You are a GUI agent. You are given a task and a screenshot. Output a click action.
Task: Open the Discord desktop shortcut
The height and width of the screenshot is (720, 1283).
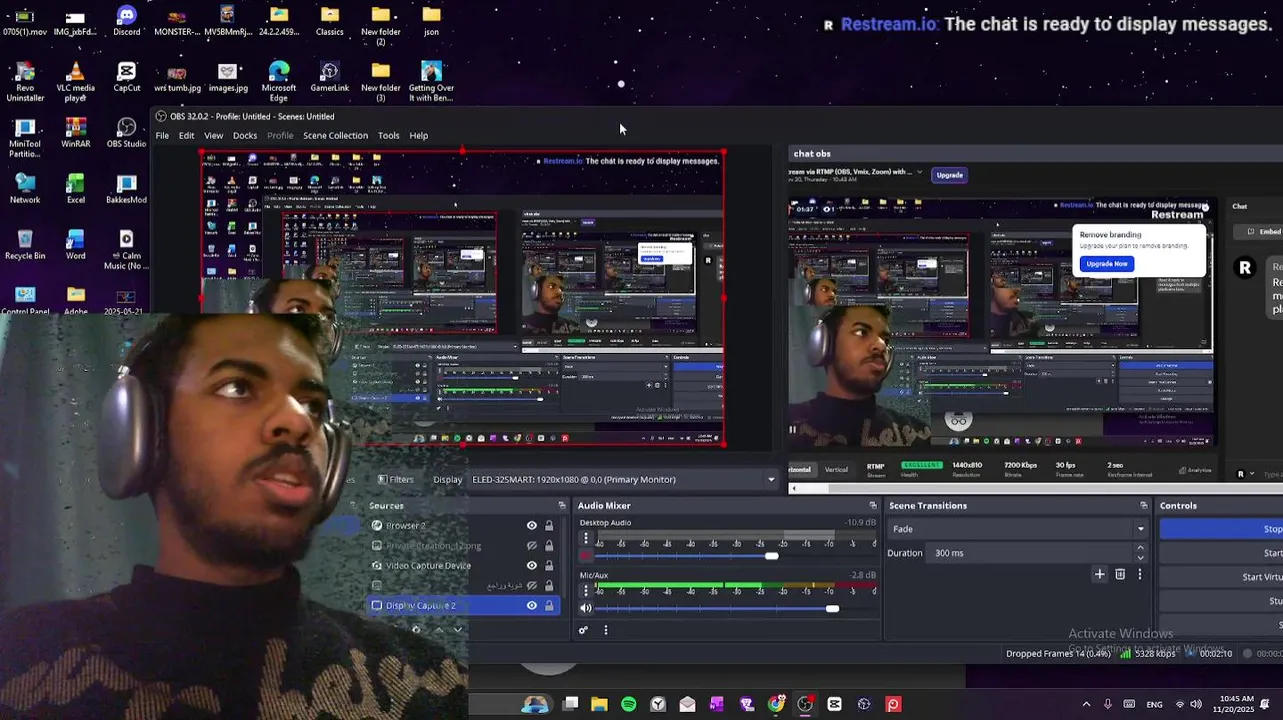point(126,21)
